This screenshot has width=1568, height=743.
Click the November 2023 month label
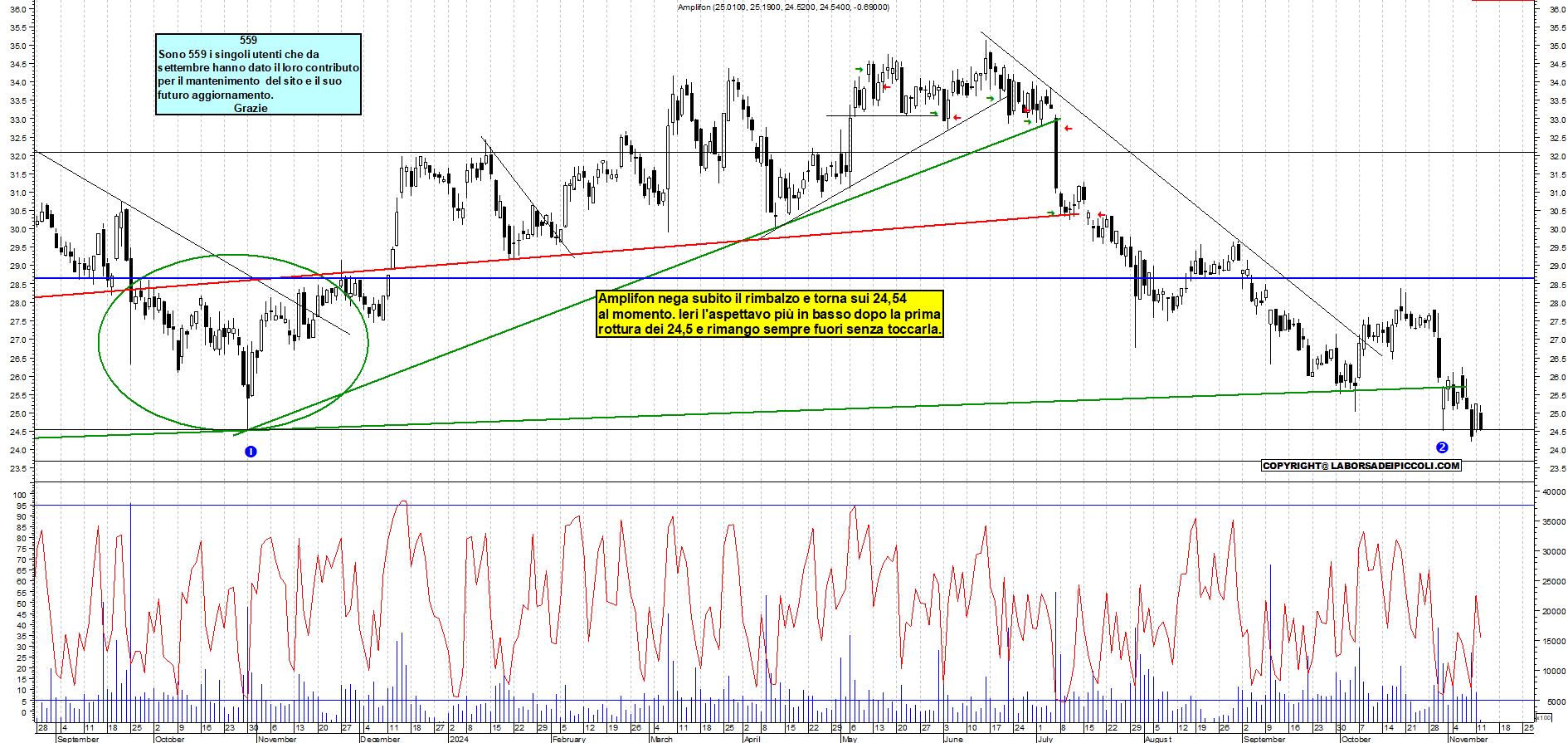[x=277, y=739]
